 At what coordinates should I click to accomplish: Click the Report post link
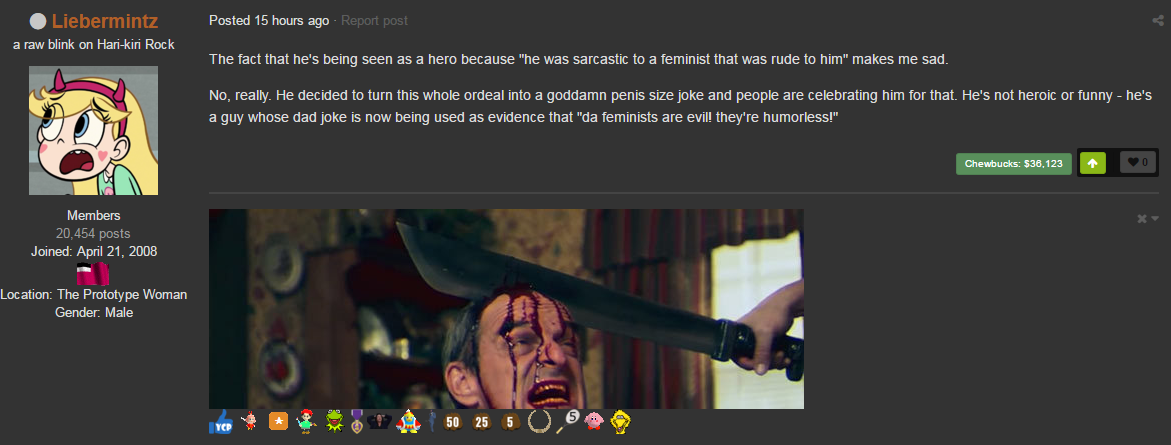coord(374,21)
